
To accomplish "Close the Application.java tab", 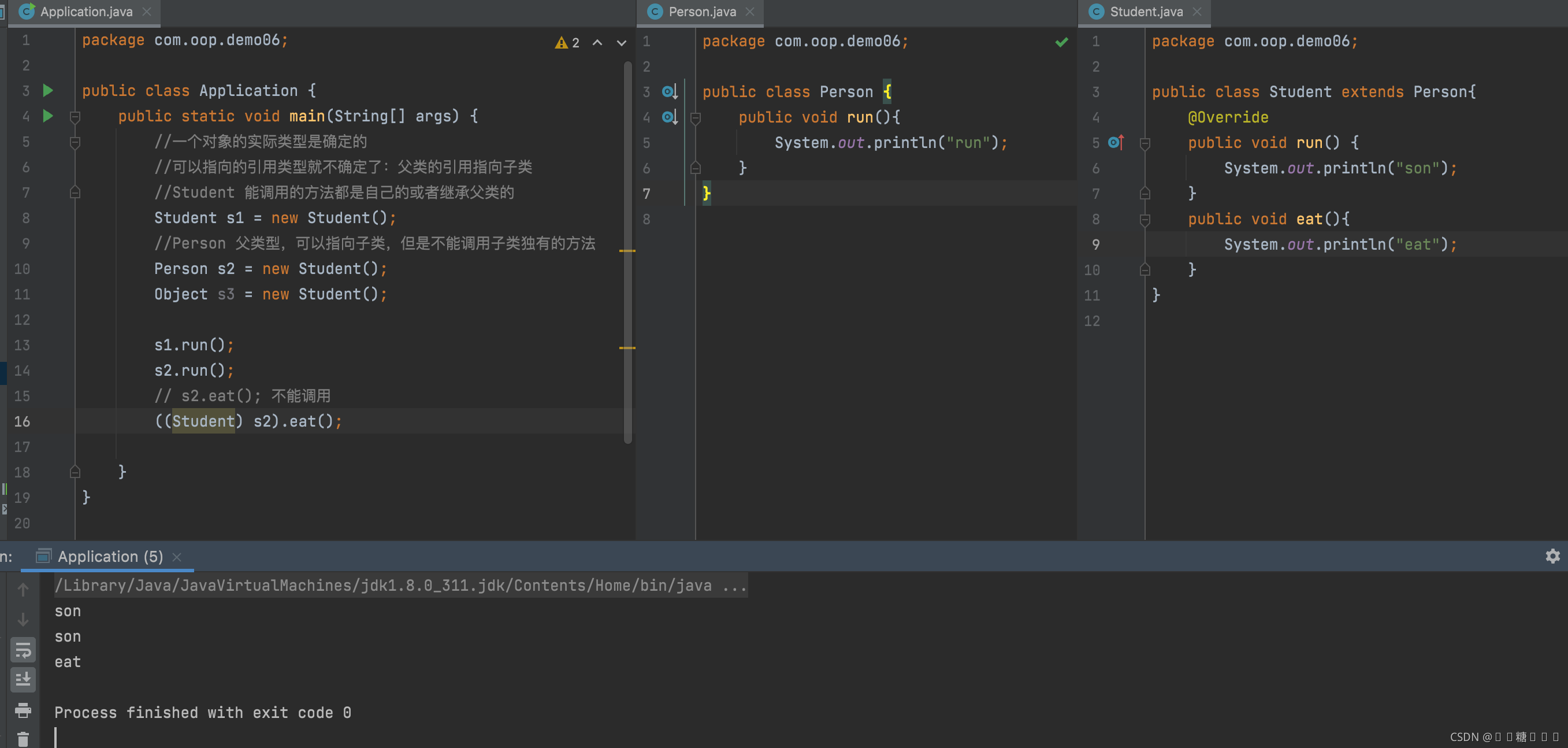I will [147, 12].
